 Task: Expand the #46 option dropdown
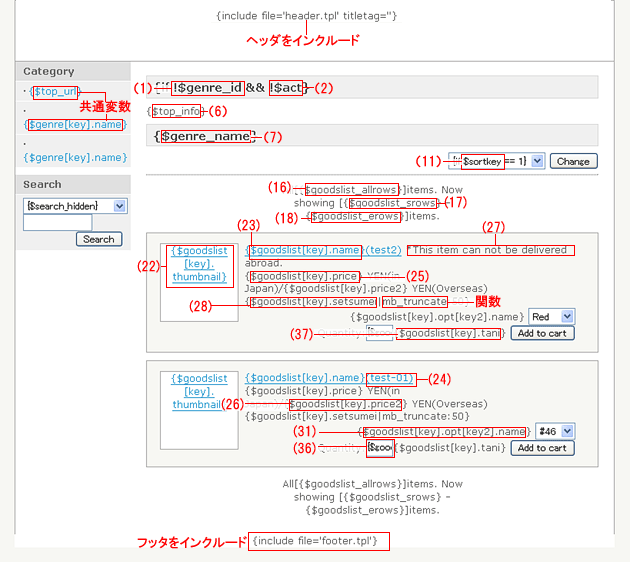tap(555, 431)
